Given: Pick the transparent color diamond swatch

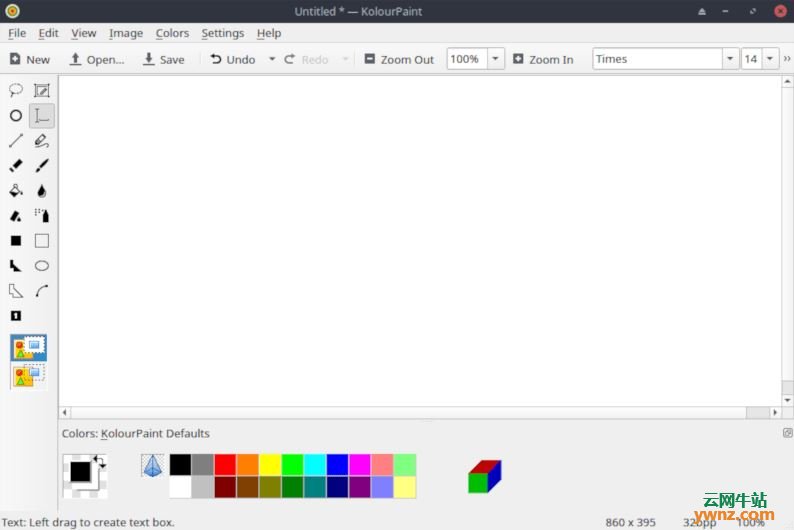Looking at the screenshot, I should (152, 465).
